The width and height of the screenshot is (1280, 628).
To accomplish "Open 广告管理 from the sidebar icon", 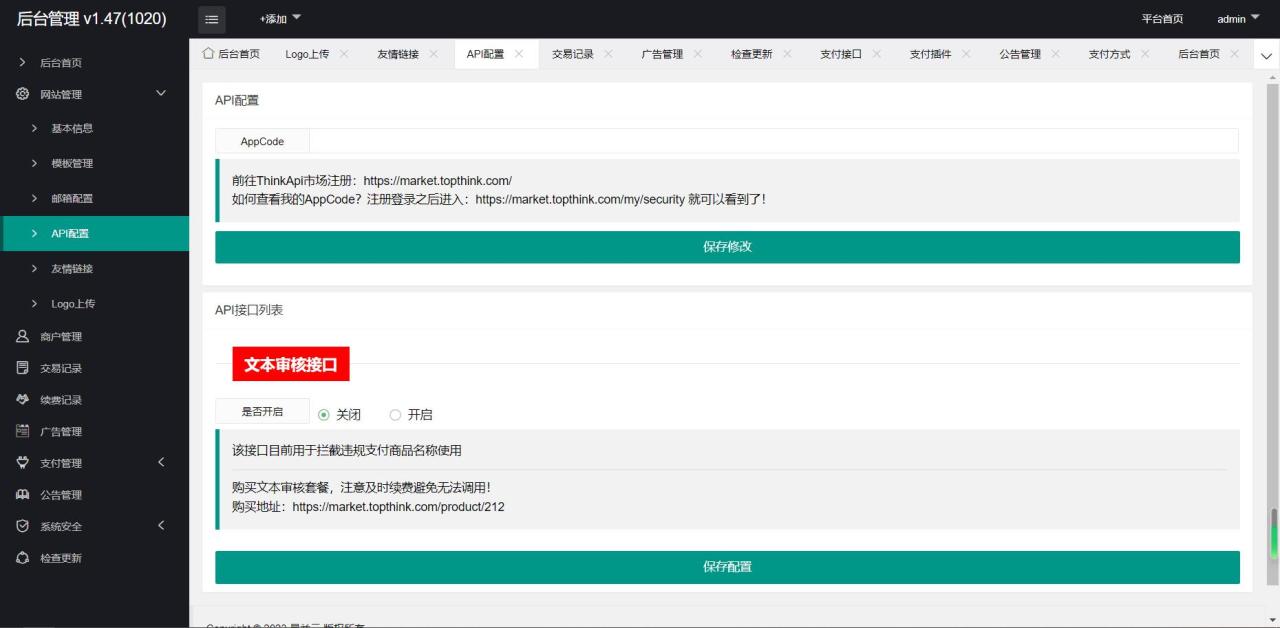I will [22, 431].
